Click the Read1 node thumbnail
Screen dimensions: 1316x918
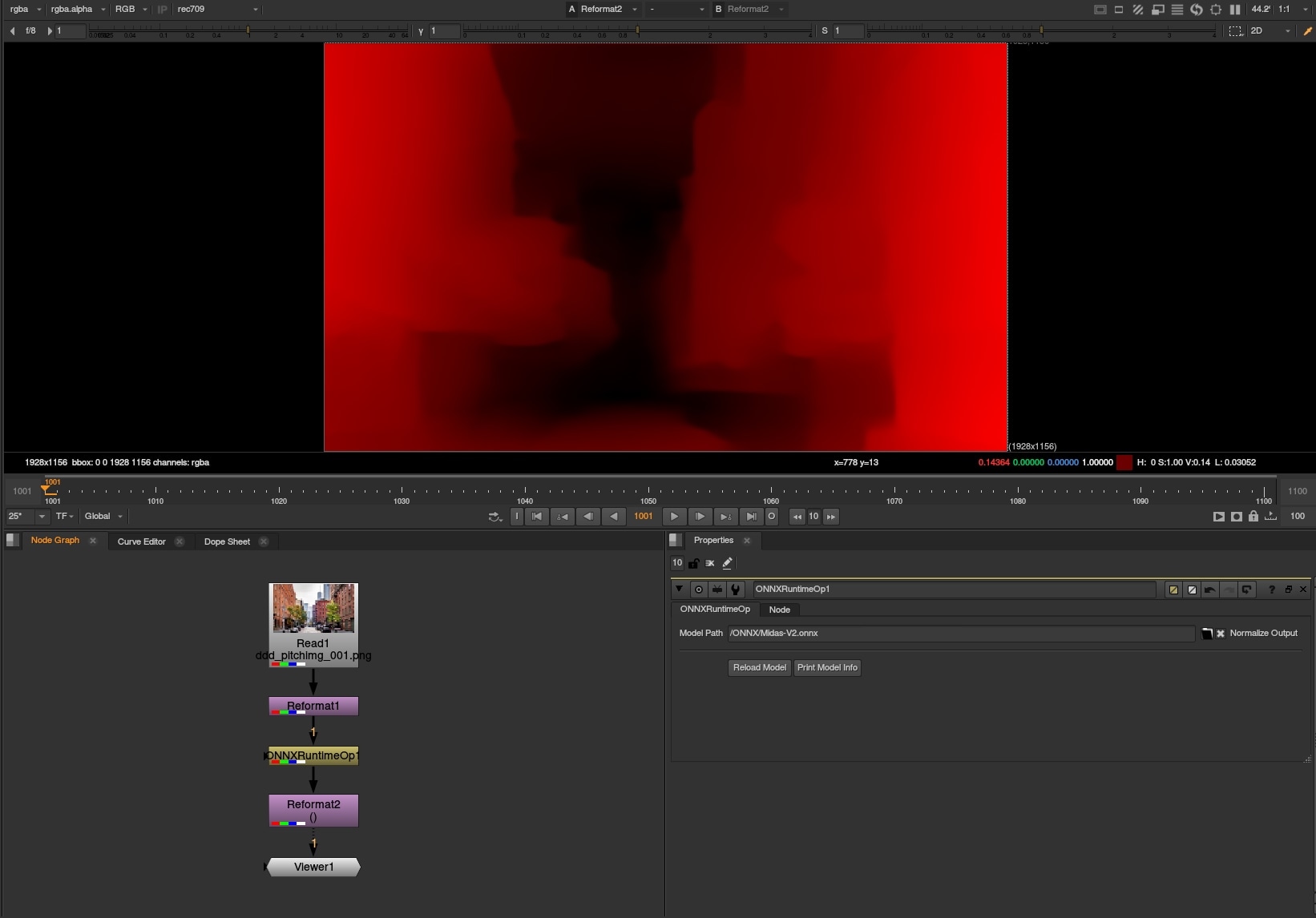coord(313,608)
